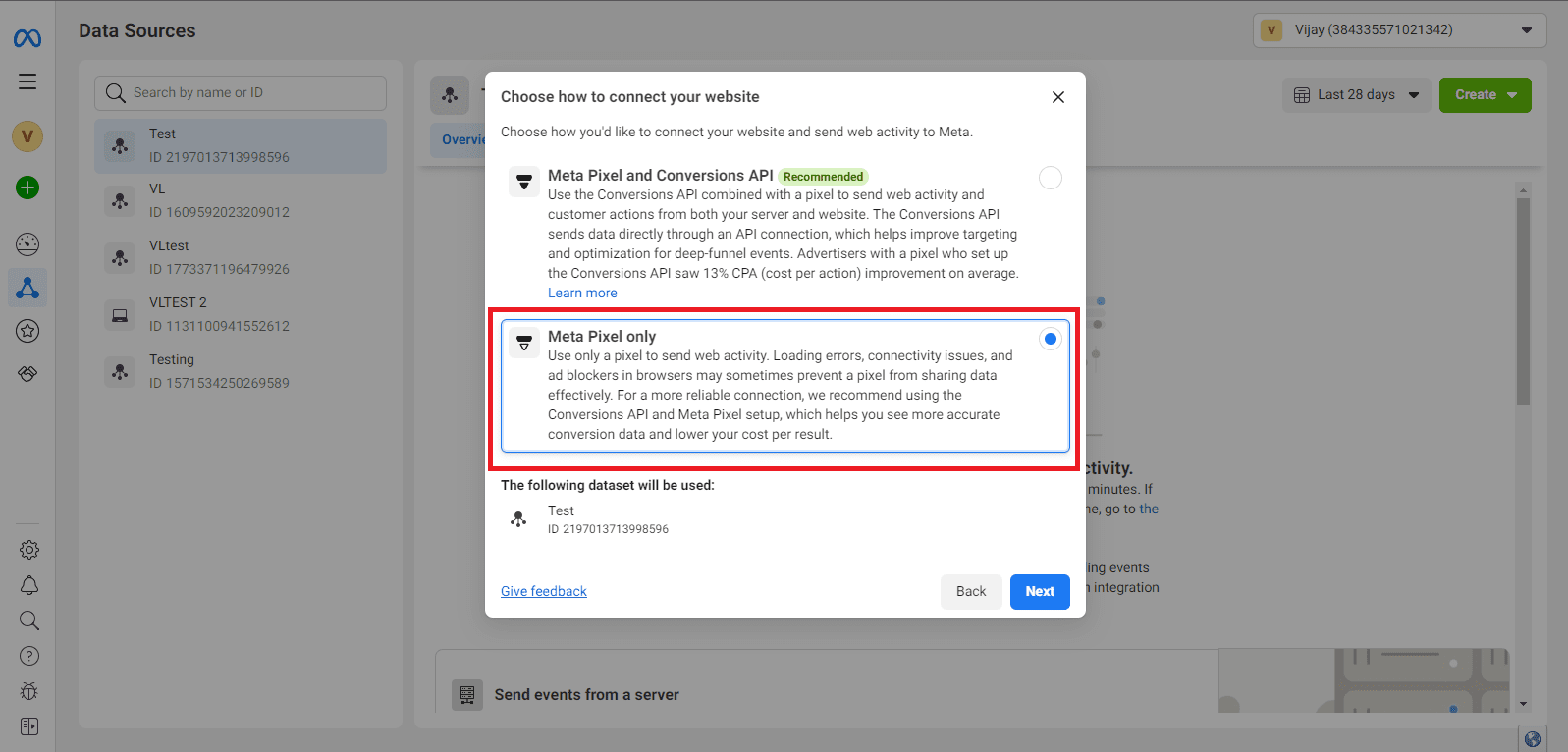This screenshot has height=752, width=1568.
Task: Open the green Create dropdown
Action: pyautogui.click(x=1485, y=95)
